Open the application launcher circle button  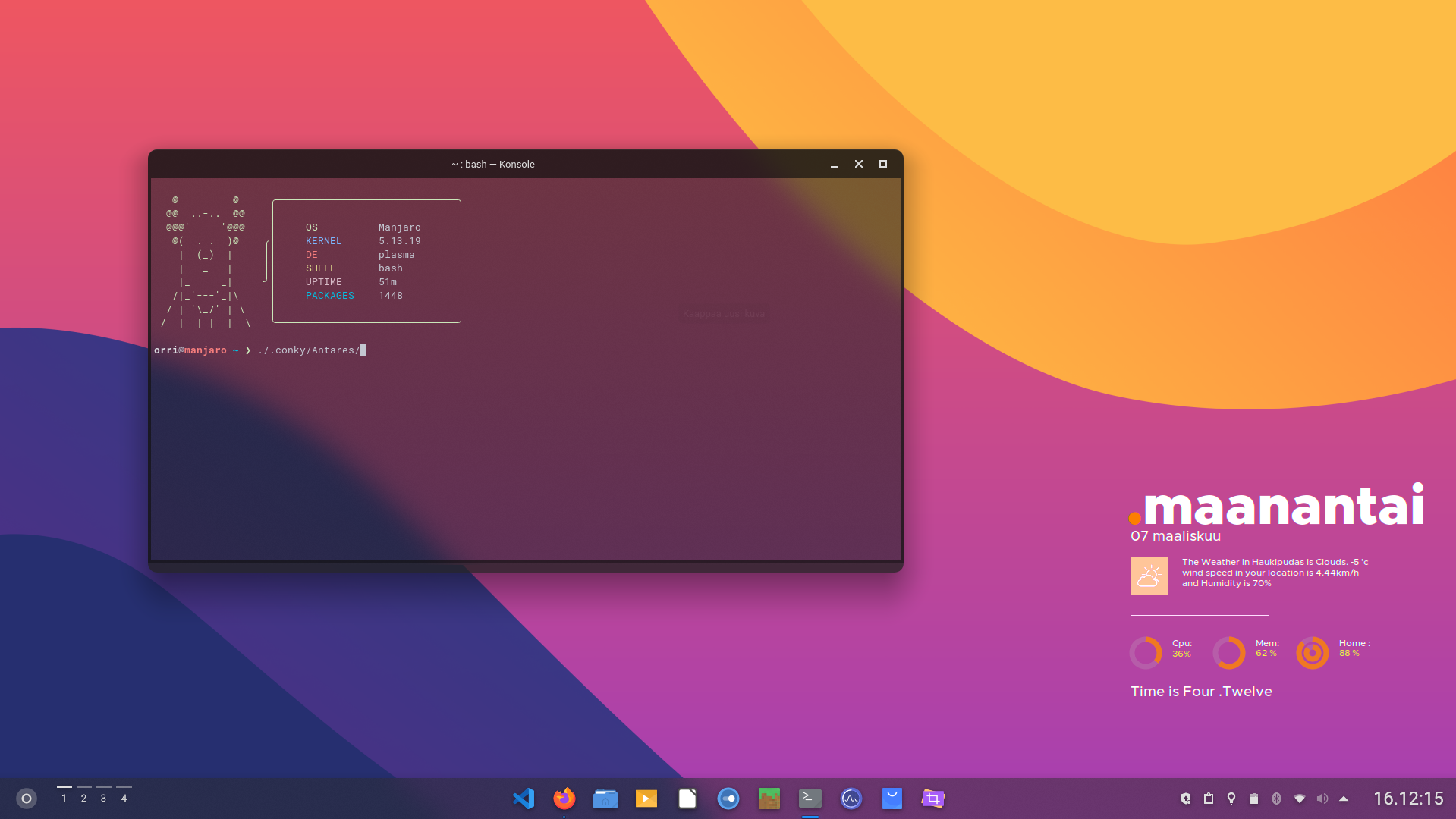[27, 799]
